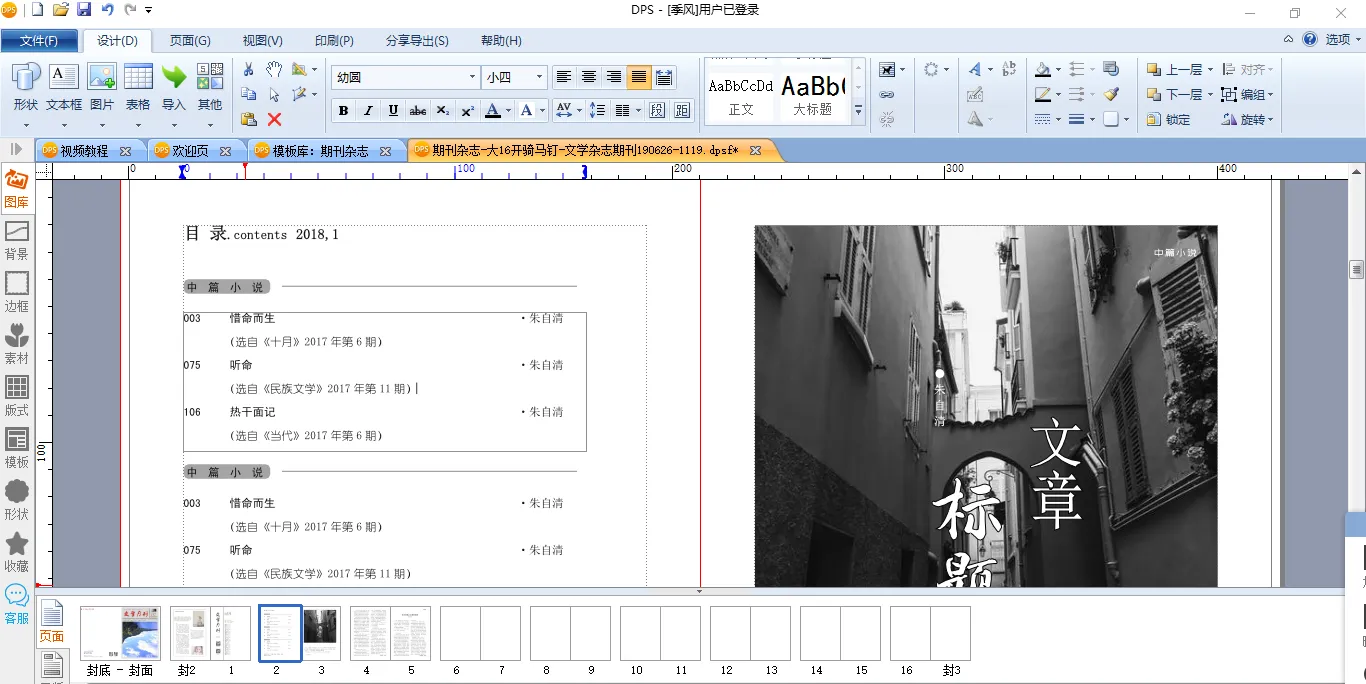Select page thumbnail spread 4-5
This screenshot has height=684, width=1366.
point(390,634)
